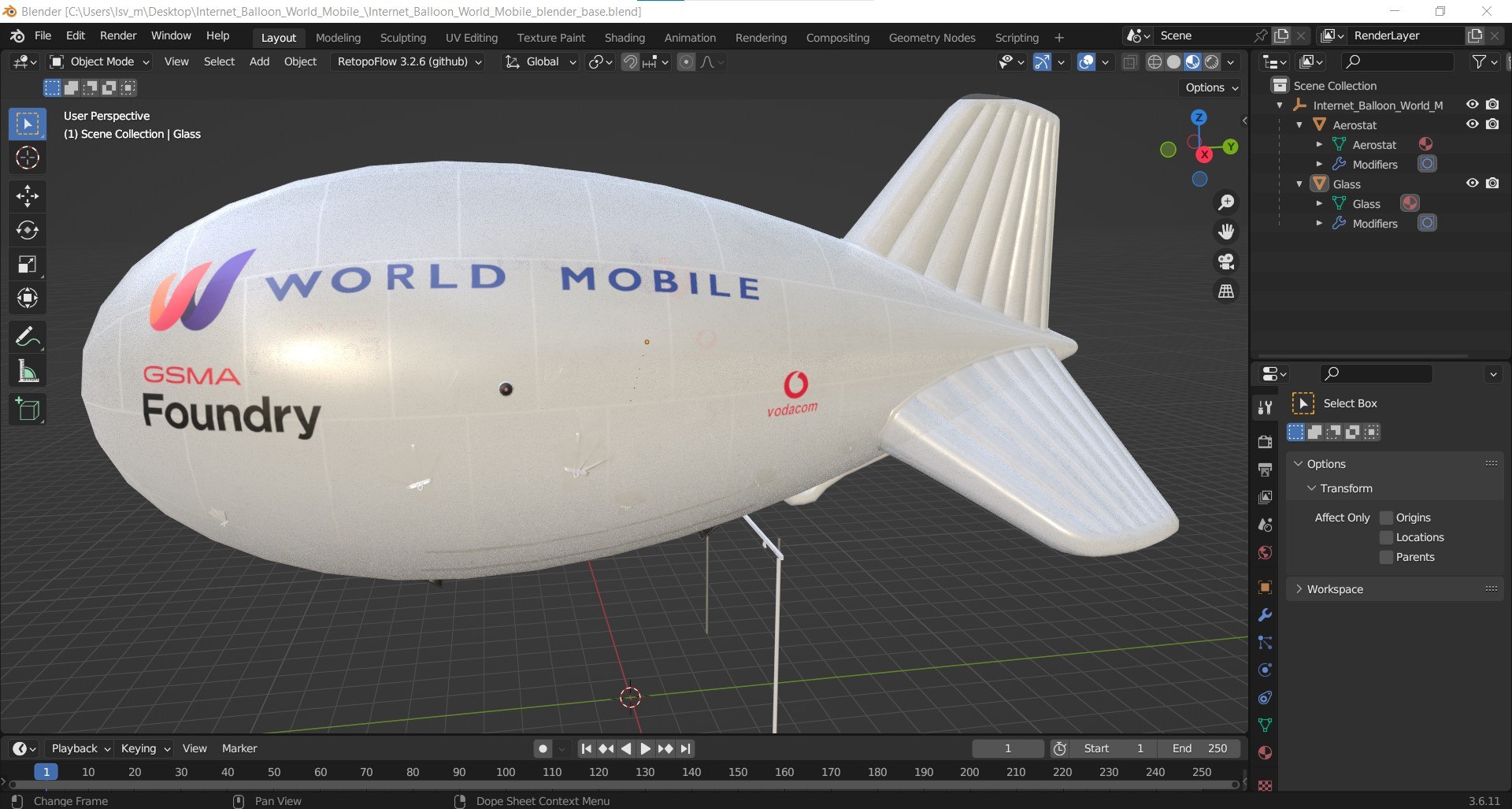Screen dimensions: 1512x809
Task: Hide Aerostat collection with eye icon
Action: pos(1472,124)
